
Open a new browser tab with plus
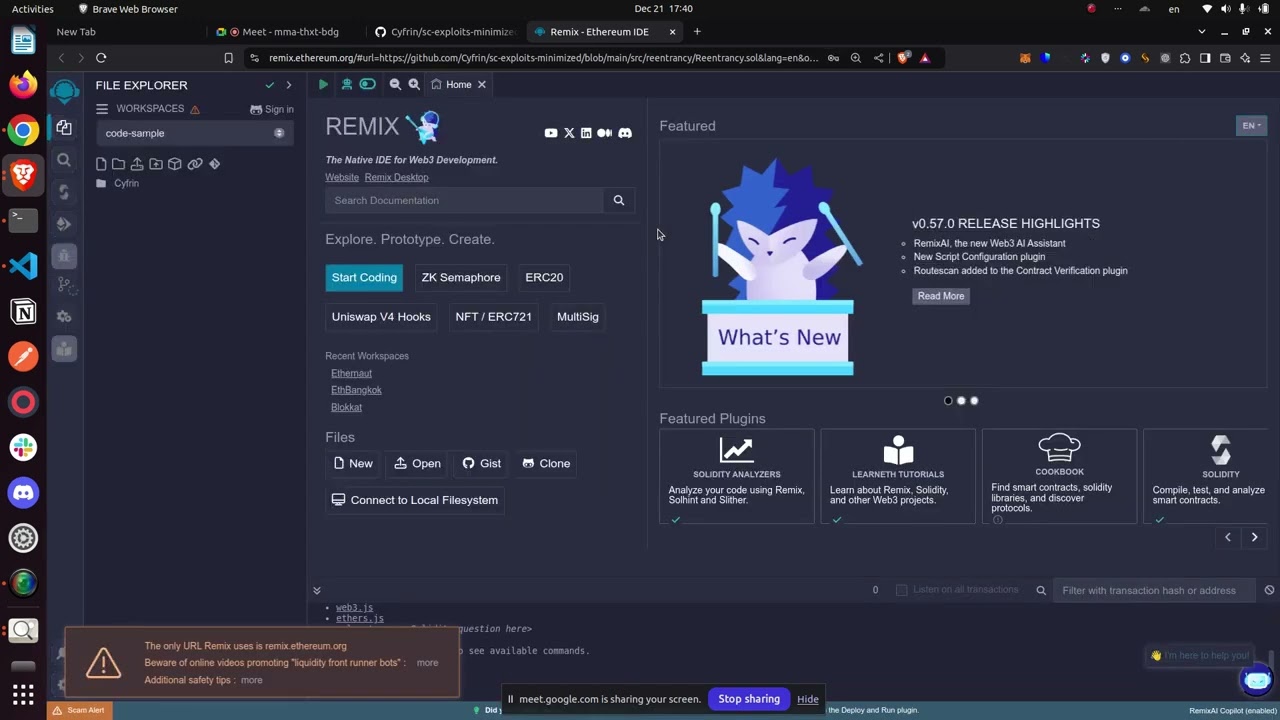697,32
